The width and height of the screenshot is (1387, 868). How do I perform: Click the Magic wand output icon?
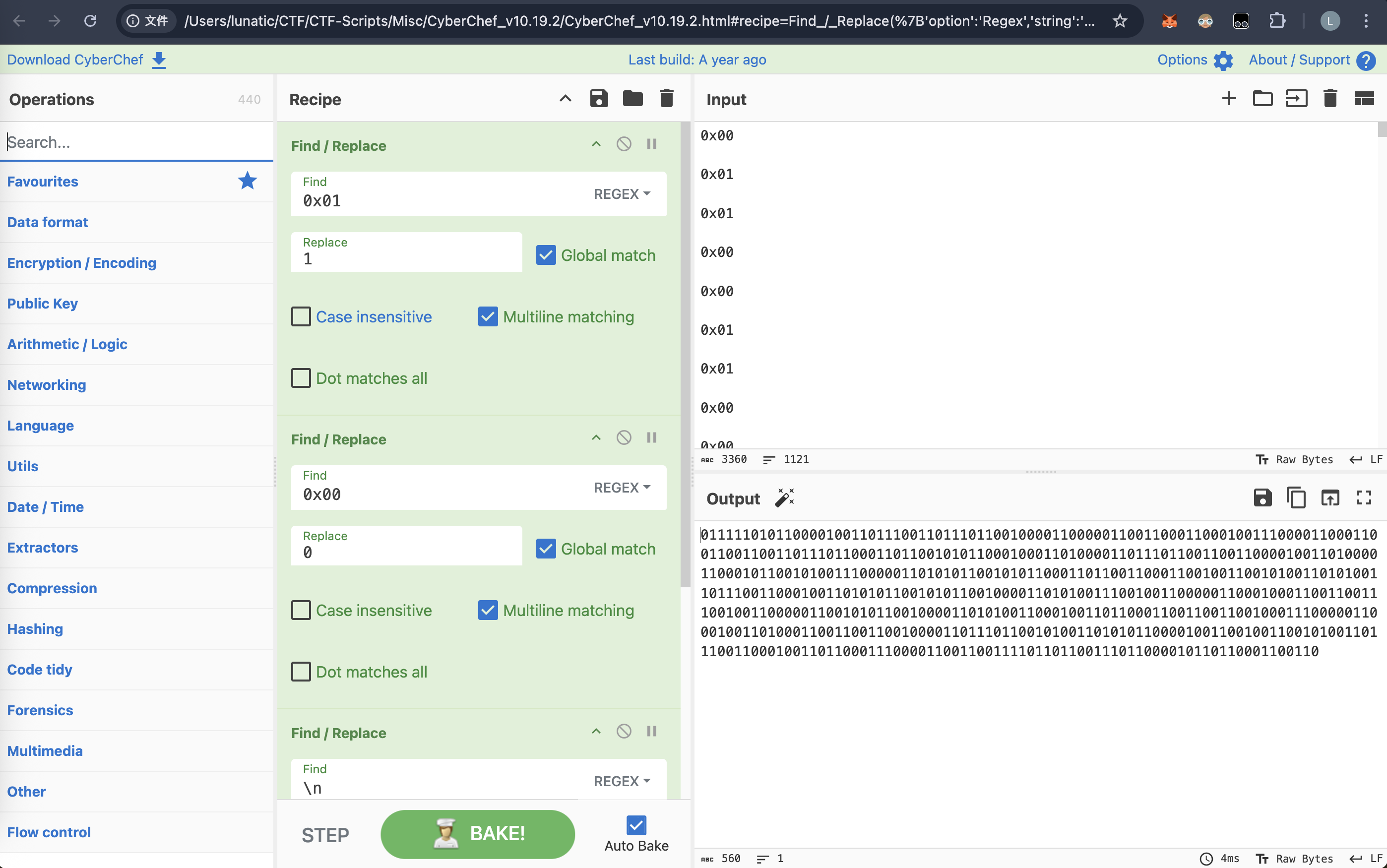(x=784, y=497)
